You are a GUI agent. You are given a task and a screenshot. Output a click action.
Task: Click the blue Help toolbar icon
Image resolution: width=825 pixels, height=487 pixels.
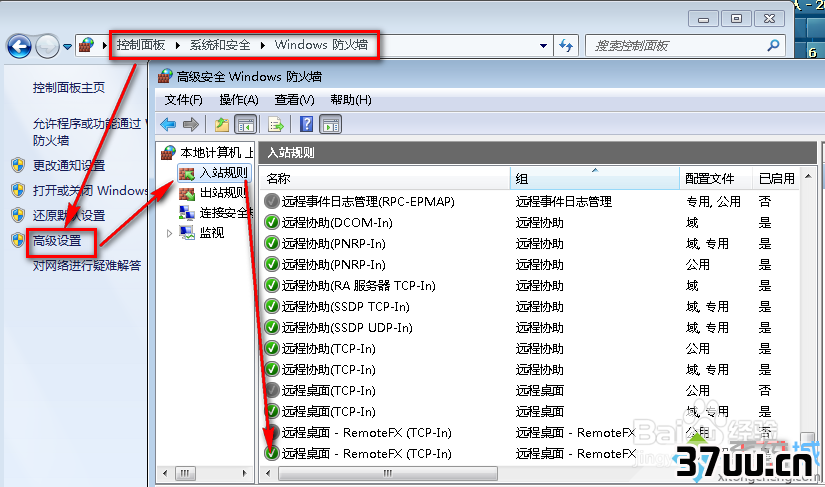tap(306, 125)
